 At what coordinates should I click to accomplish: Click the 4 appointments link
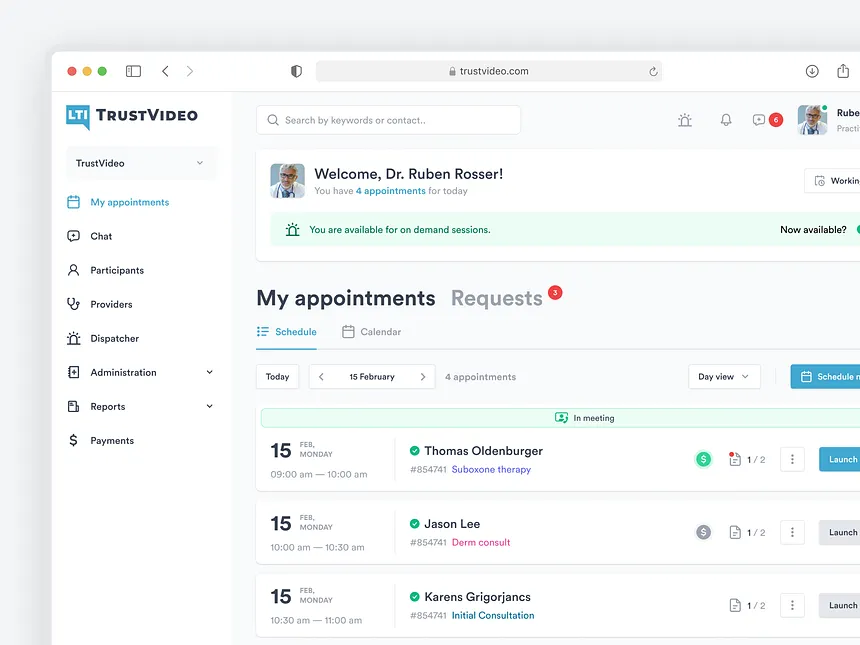[390, 191]
